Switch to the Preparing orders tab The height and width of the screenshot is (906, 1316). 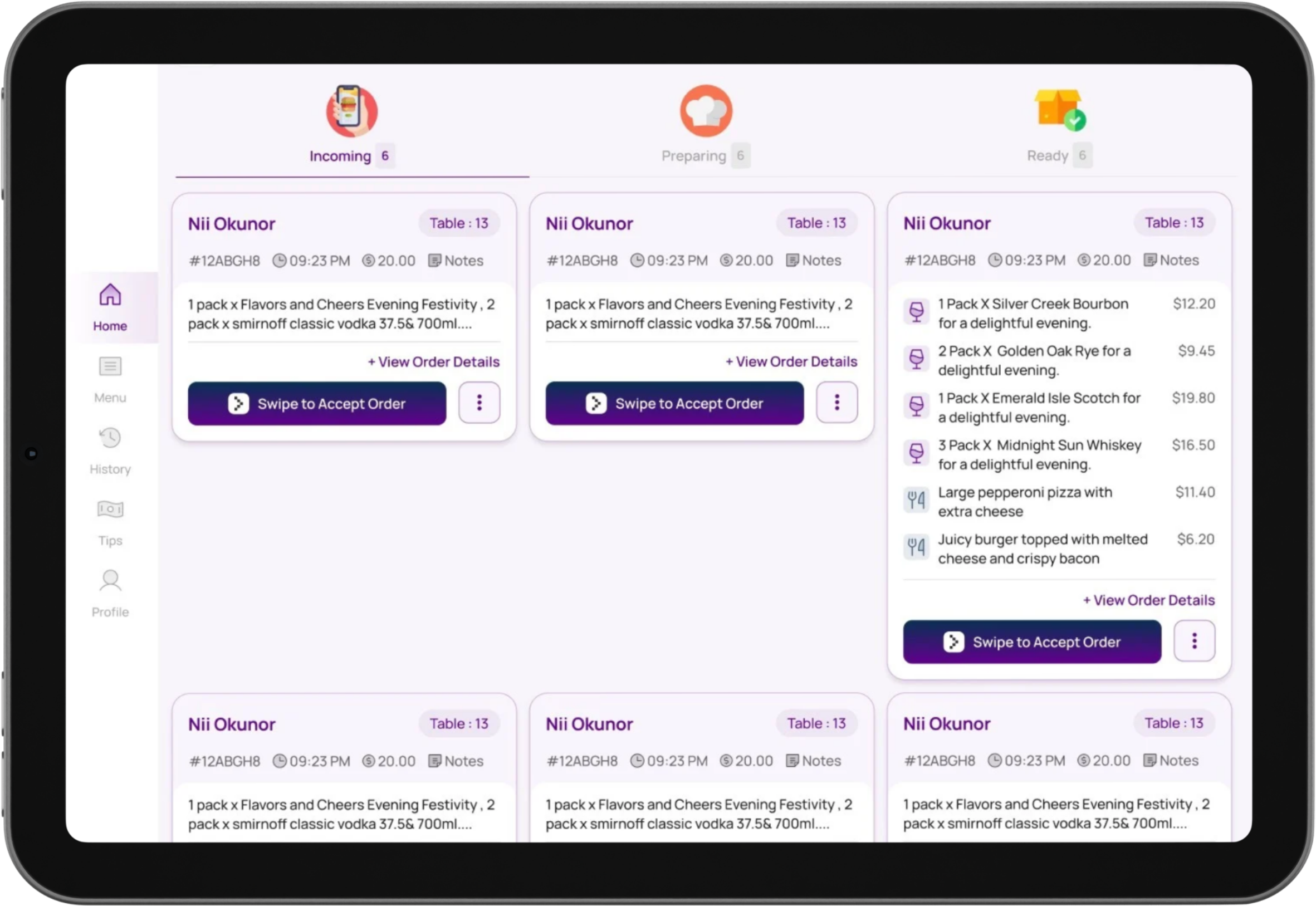[x=706, y=126]
